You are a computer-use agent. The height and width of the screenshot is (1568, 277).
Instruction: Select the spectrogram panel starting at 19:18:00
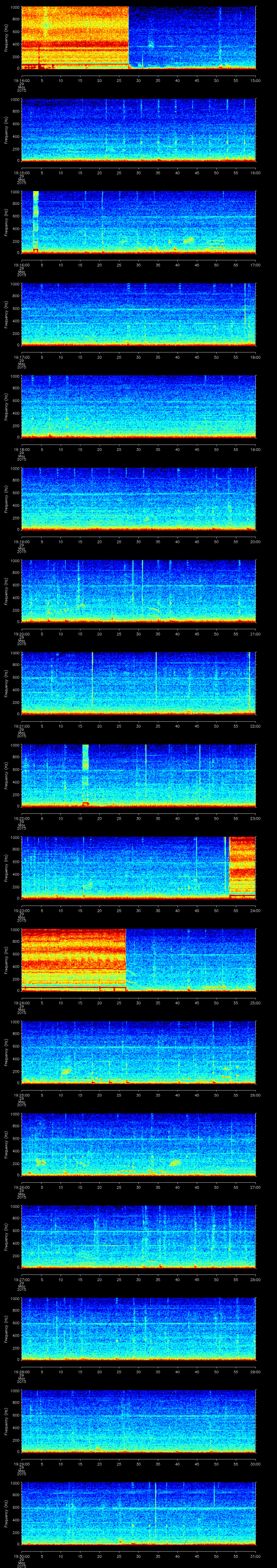[x=138, y=407]
